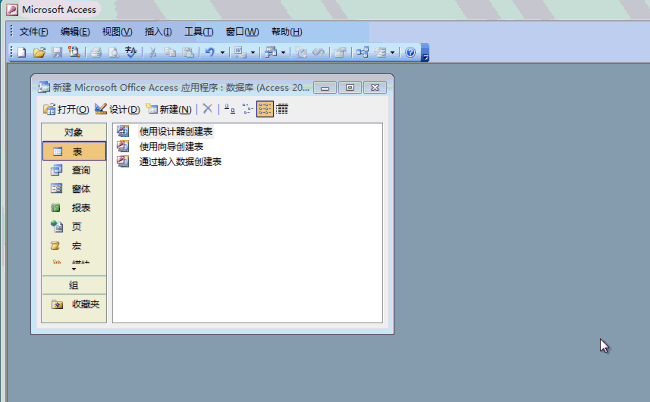Image resolution: width=650 pixels, height=402 pixels.
Task: Click the Open file folder icon
Action: click(39, 53)
